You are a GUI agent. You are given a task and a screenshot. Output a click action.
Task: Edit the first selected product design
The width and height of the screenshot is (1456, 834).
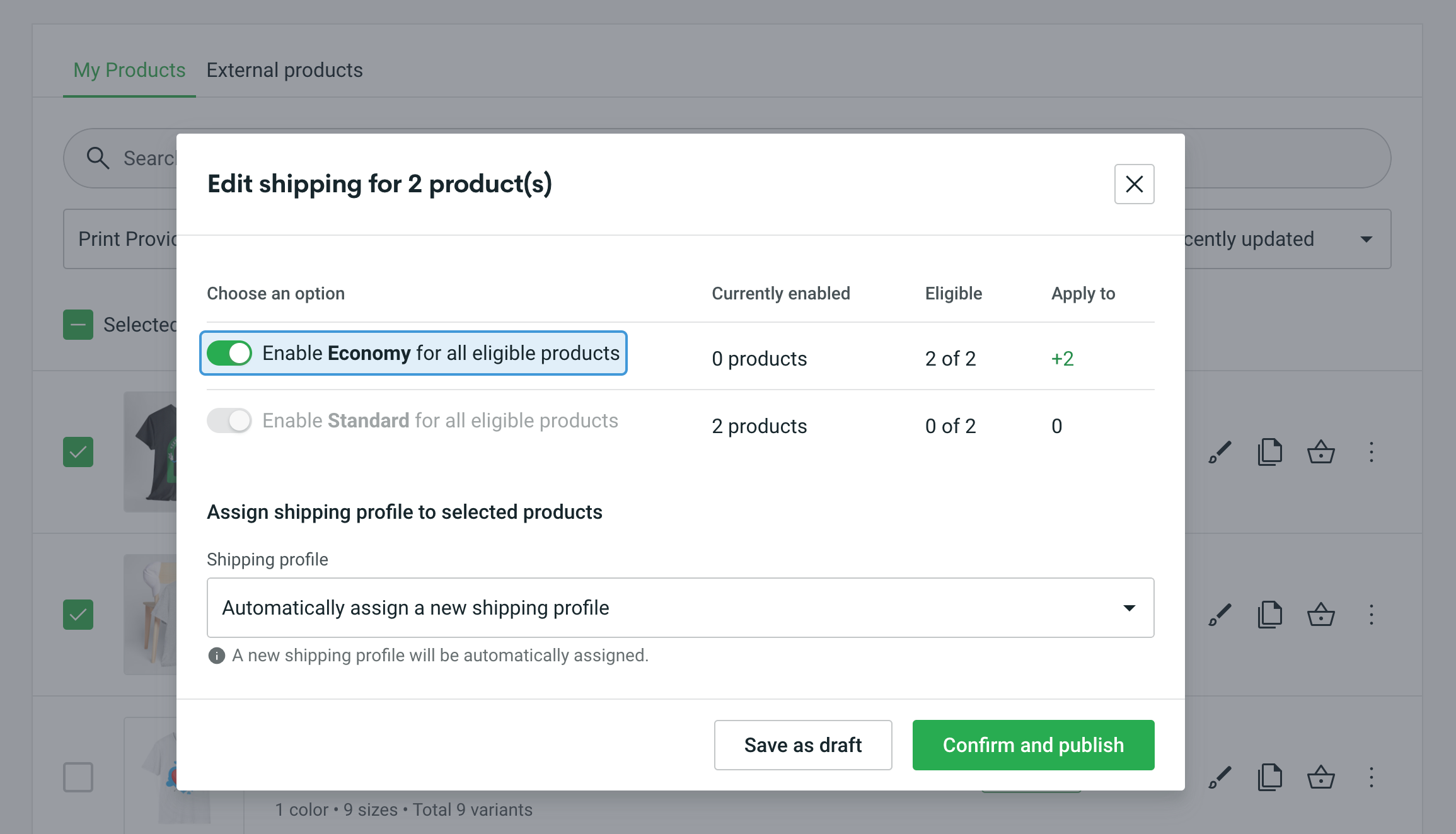click(1220, 451)
